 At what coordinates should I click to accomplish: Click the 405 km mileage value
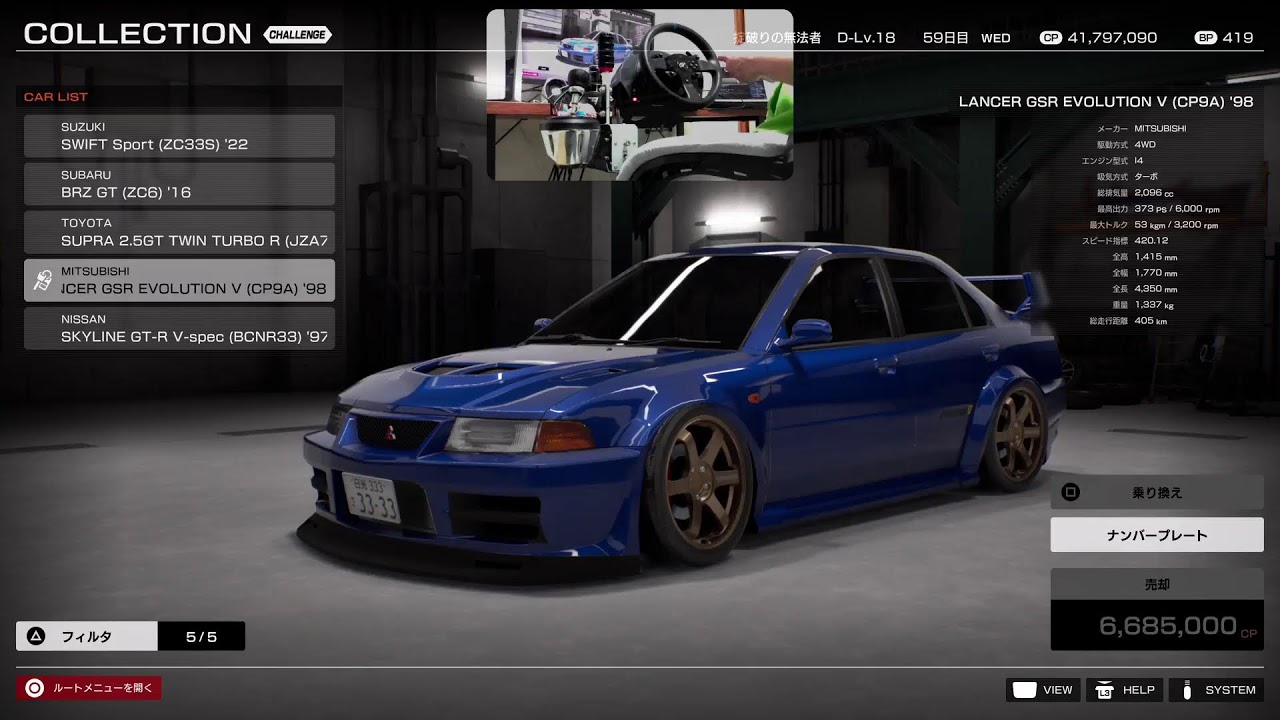(1151, 321)
